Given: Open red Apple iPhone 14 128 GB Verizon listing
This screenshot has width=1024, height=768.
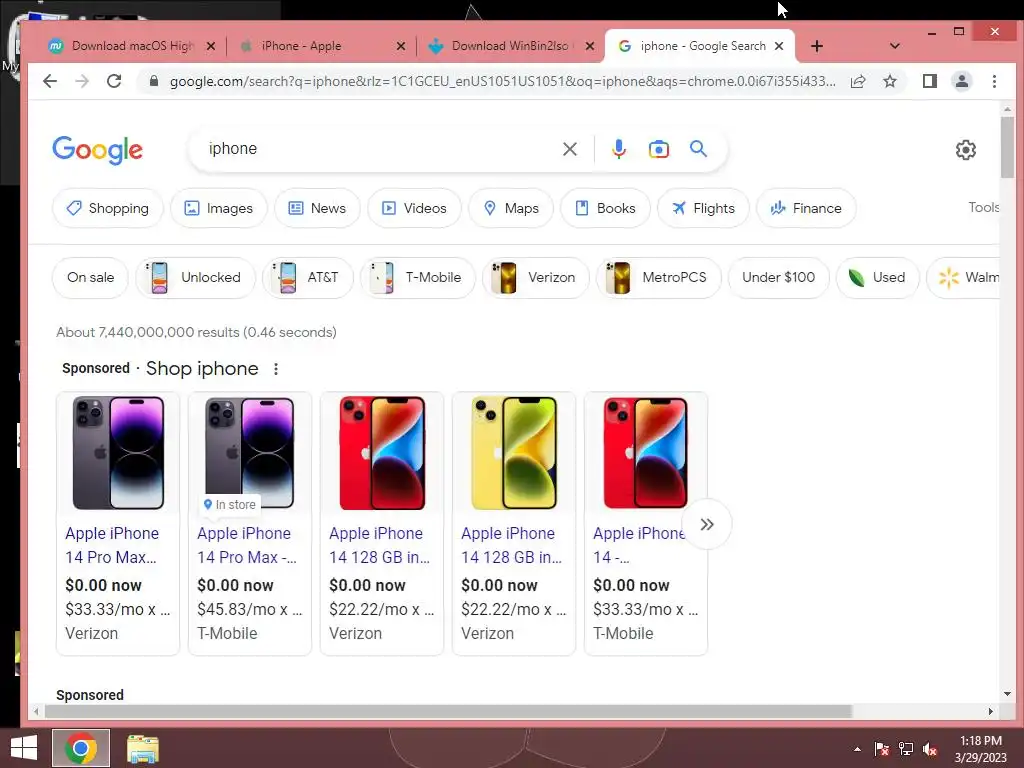Looking at the screenshot, I should coord(382,524).
